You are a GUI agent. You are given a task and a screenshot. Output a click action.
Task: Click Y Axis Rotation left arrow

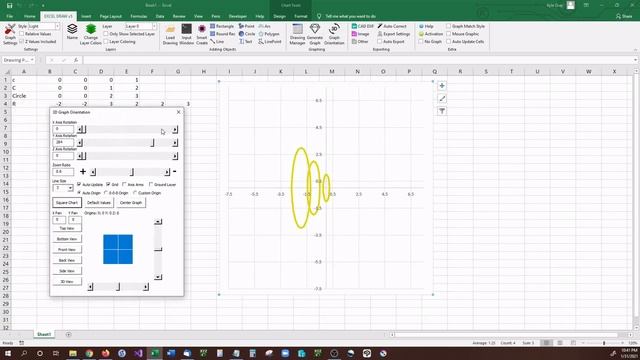[x=80, y=143]
